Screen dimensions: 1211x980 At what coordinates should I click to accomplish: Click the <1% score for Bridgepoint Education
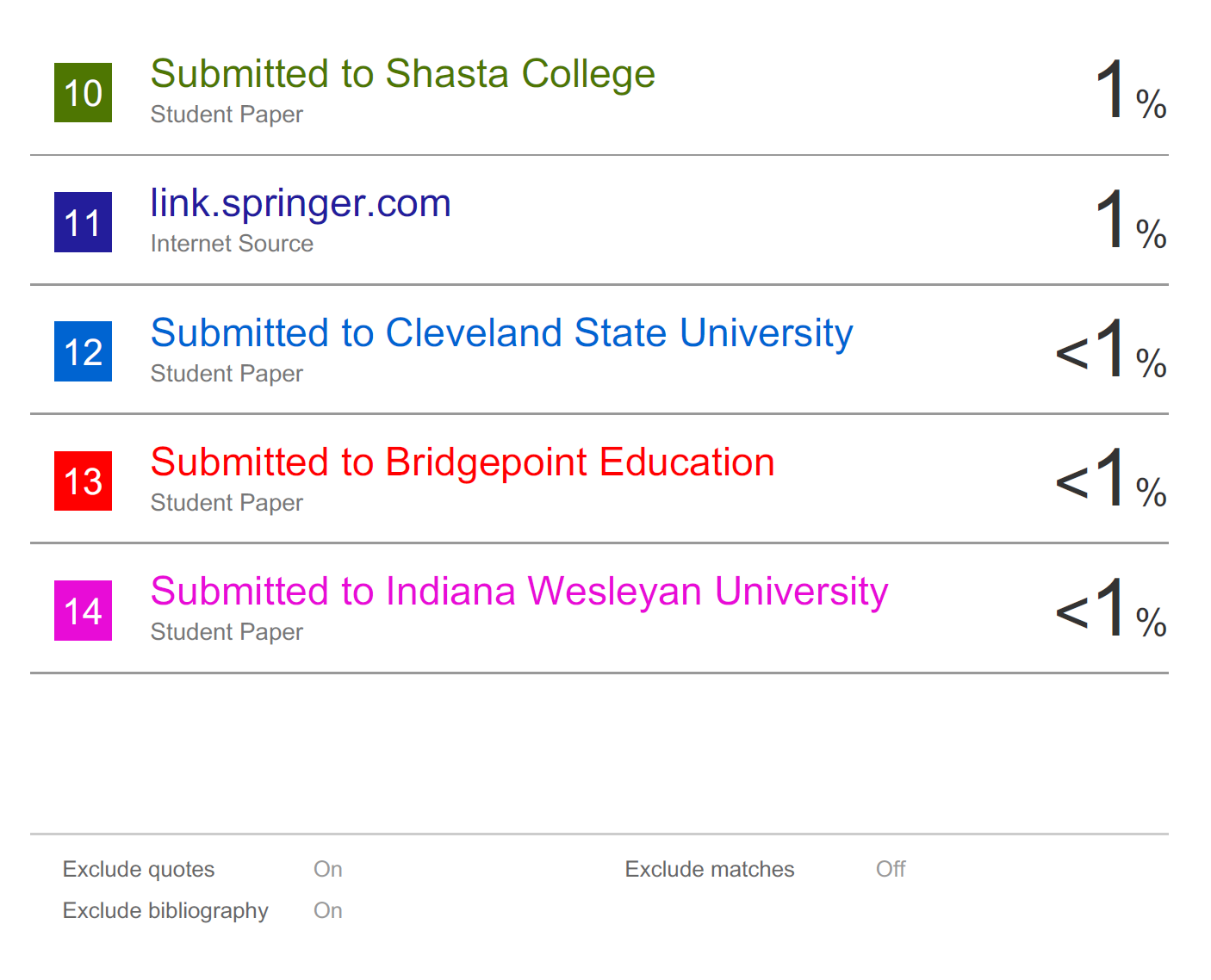pyautogui.click(x=1111, y=478)
